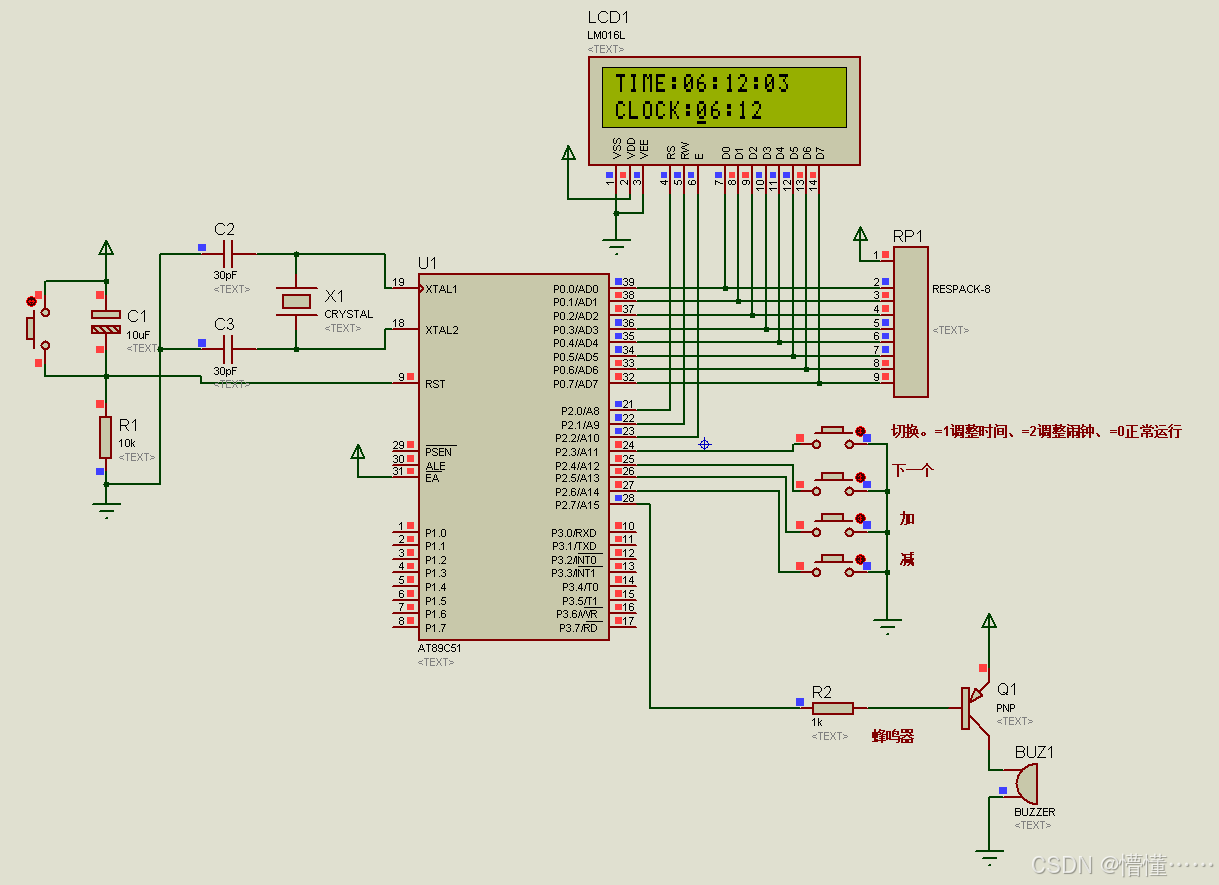
Task: Click the 'RP1' reference label
Action: 908,236
